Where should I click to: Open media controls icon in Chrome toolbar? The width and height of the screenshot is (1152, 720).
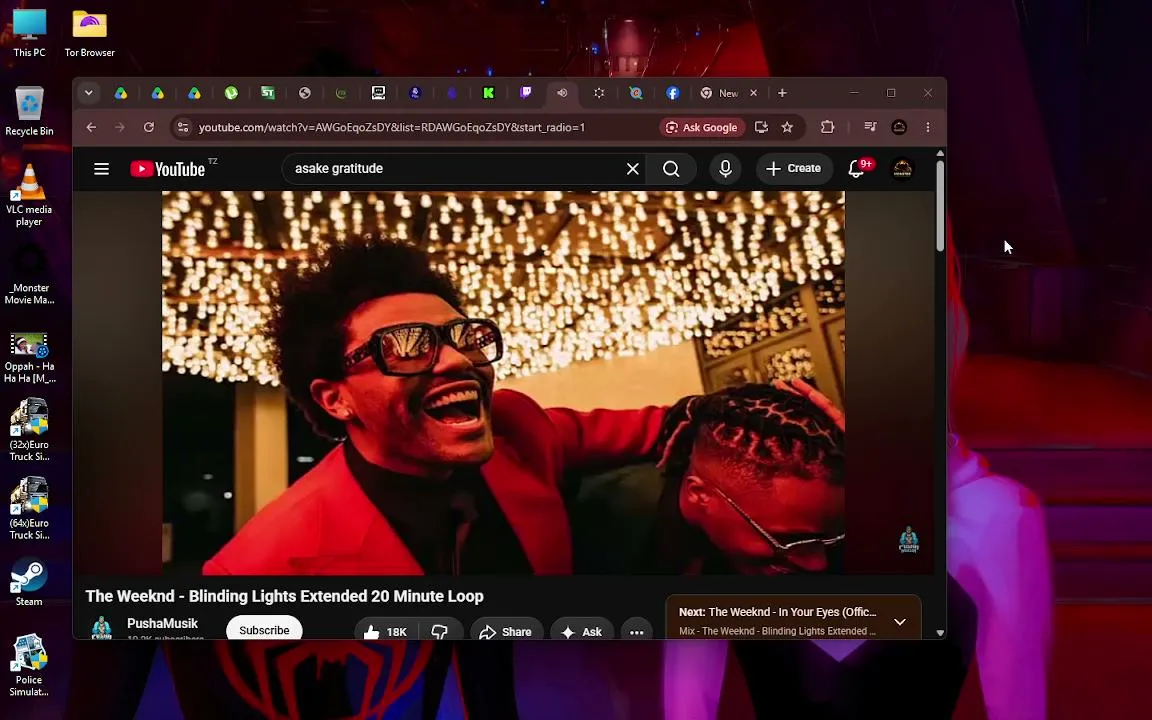click(x=870, y=127)
